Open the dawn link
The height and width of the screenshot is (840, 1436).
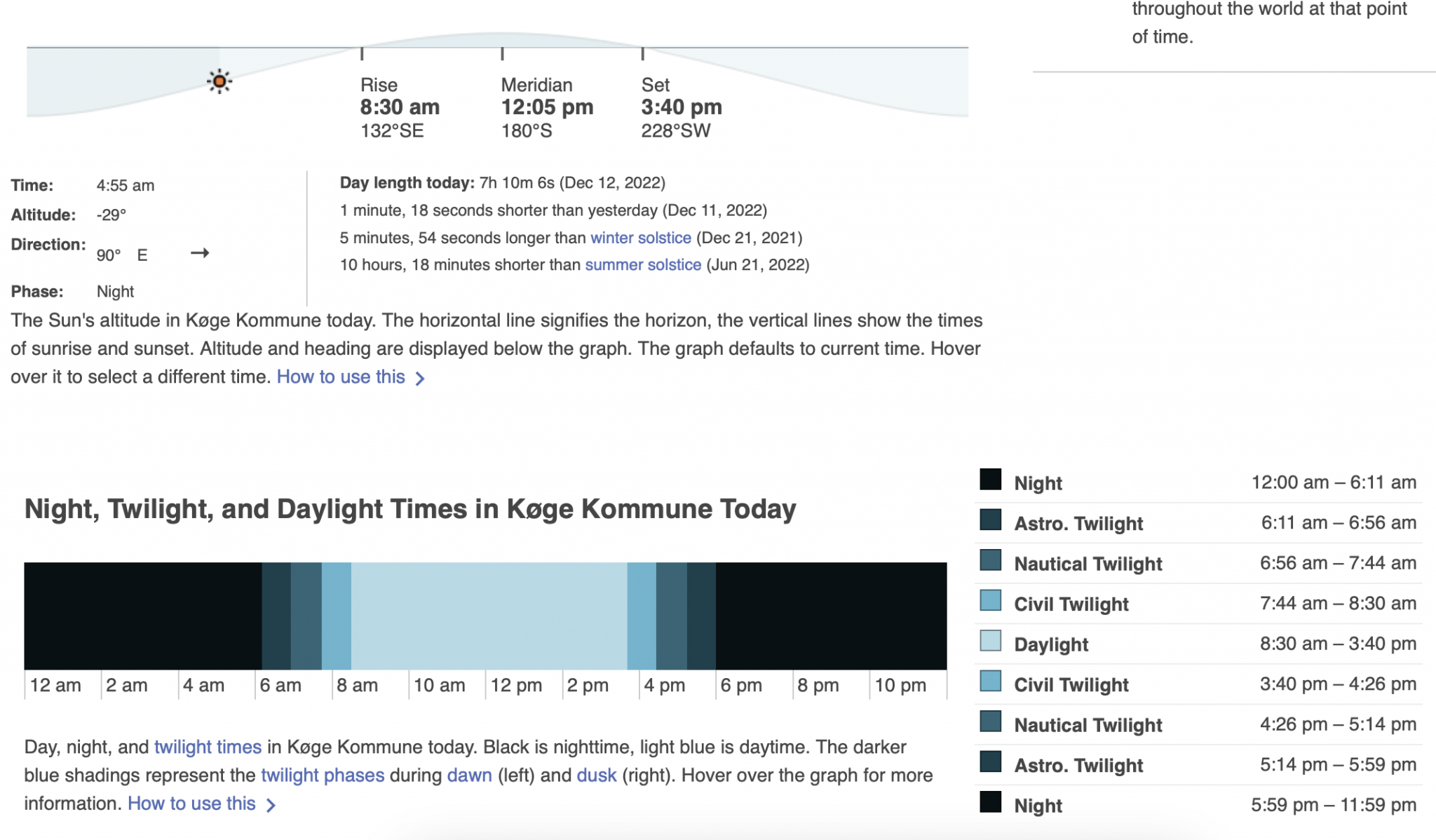tap(469, 775)
